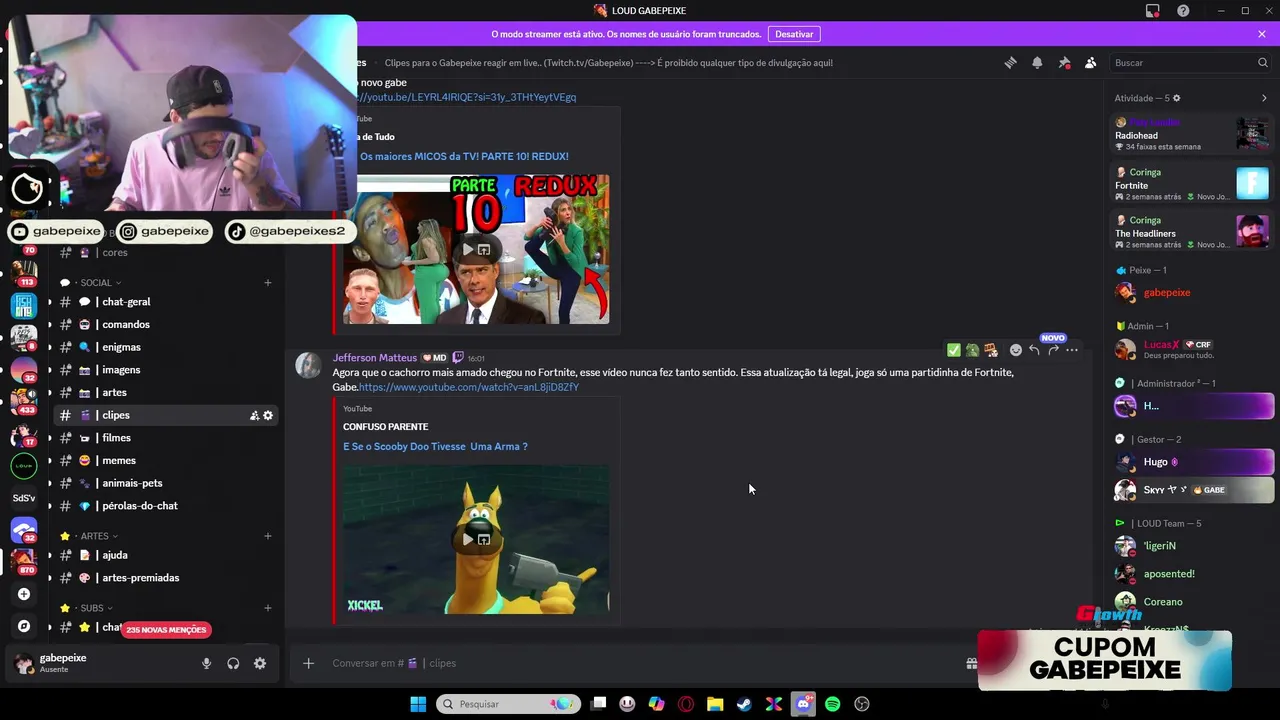Open animais-pets channel
The width and height of the screenshot is (1280, 720).
(165, 483)
